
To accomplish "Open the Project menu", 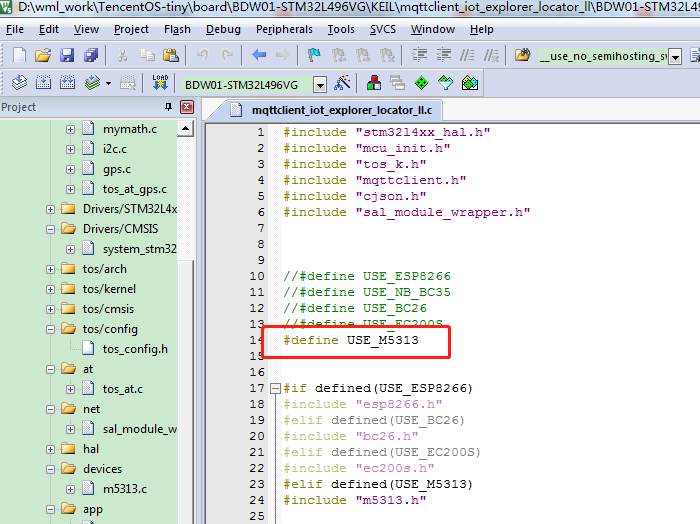I will tap(131, 29).
